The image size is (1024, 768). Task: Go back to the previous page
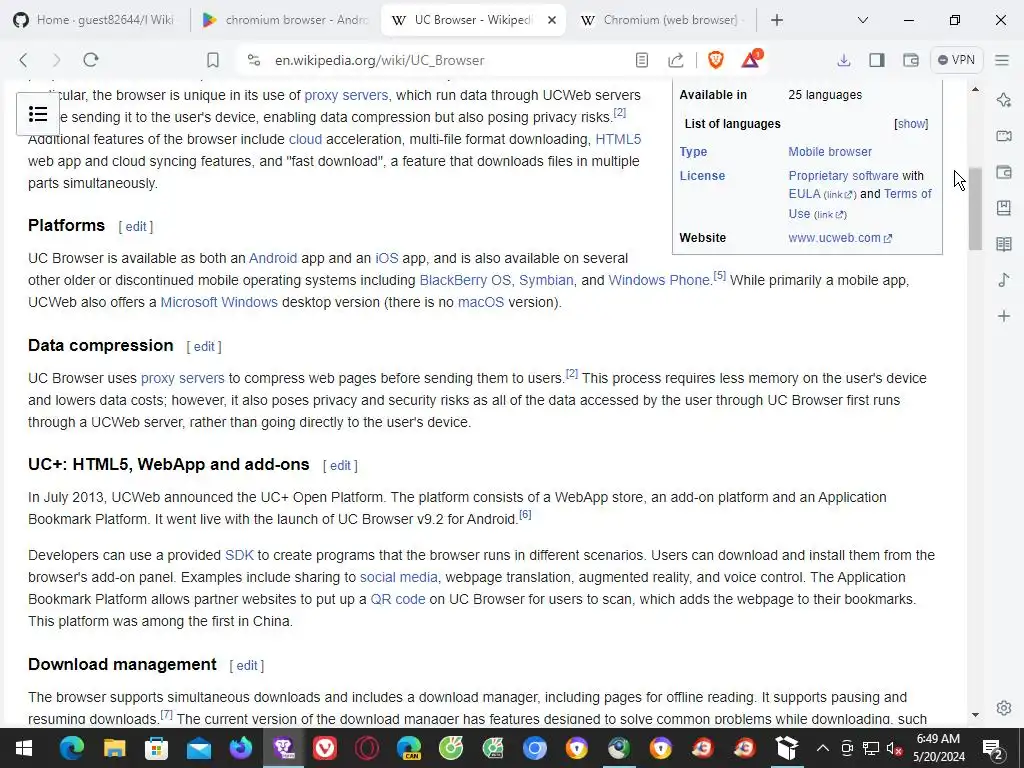[24, 60]
